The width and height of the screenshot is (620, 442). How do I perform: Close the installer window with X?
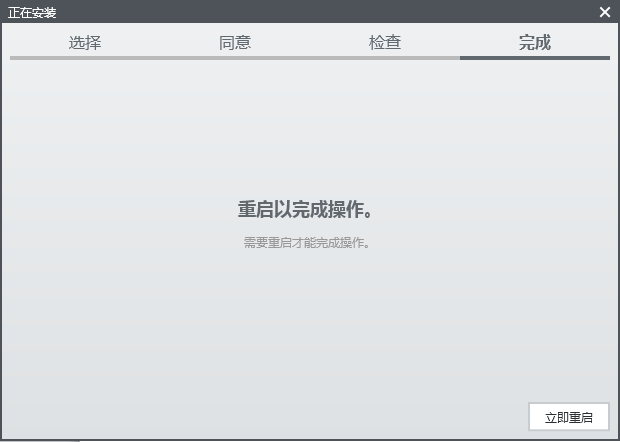(x=605, y=12)
